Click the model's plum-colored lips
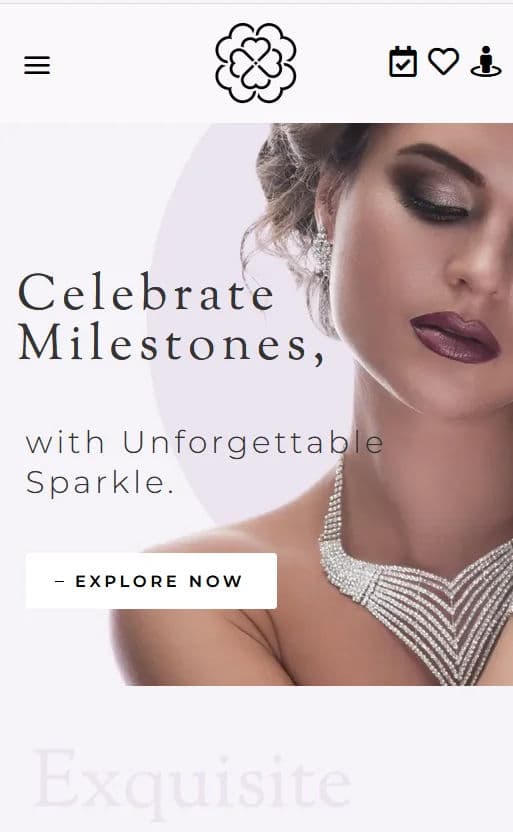The image size is (513, 832). [455, 337]
